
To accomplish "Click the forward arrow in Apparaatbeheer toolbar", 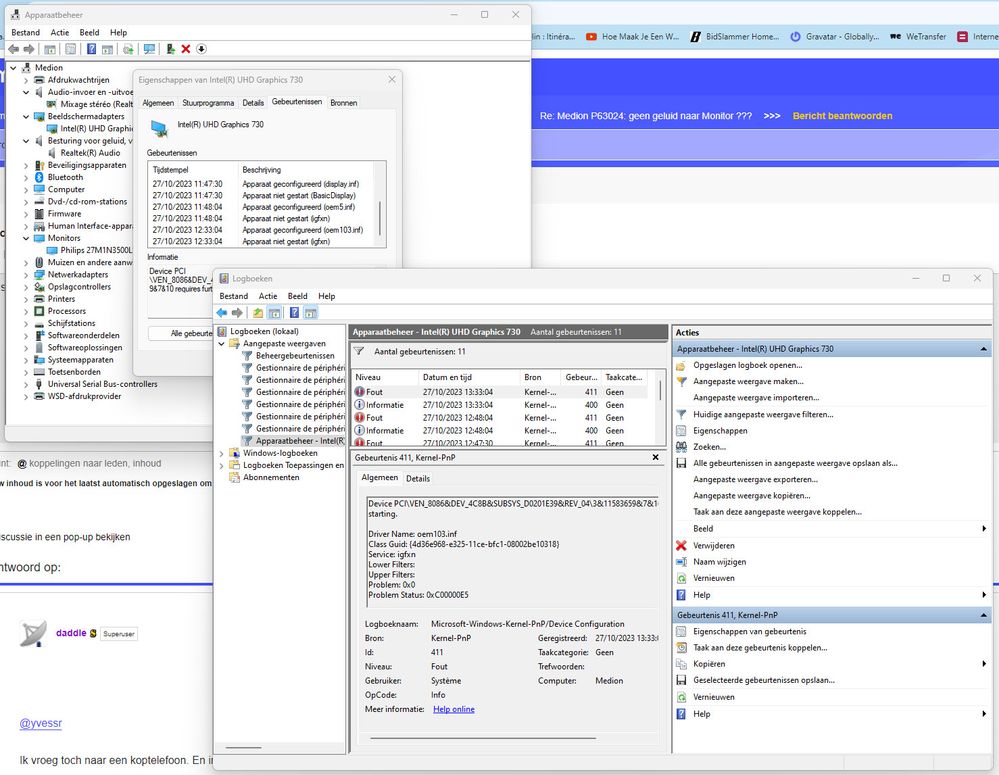I will click(28, 48).
